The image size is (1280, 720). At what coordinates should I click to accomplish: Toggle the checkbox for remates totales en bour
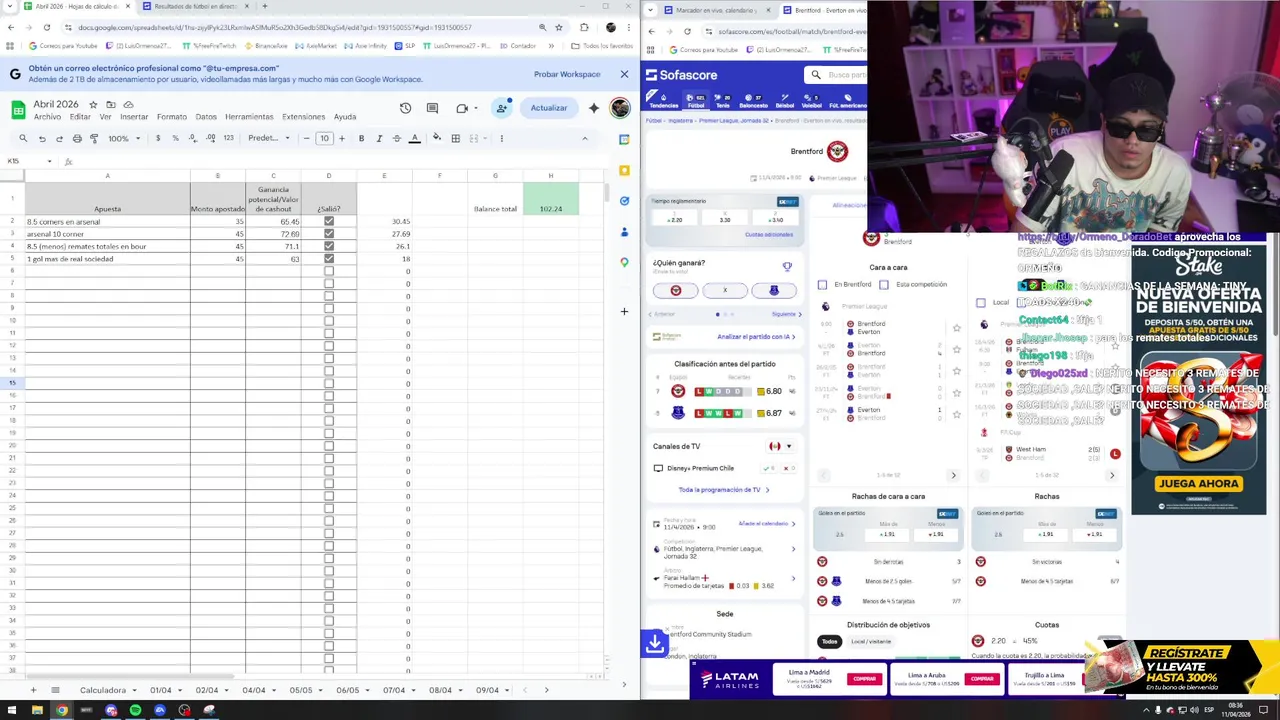(x=328, y=246)
